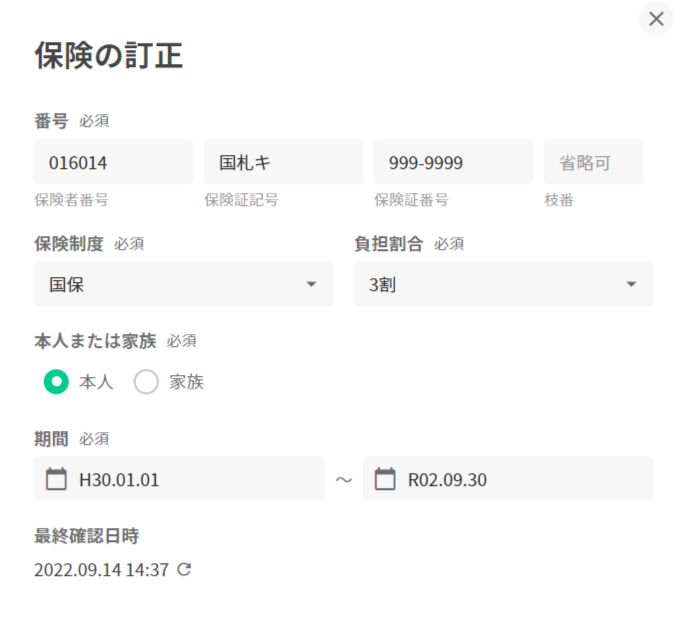Click the 本人 radio label text

[96, 382]
